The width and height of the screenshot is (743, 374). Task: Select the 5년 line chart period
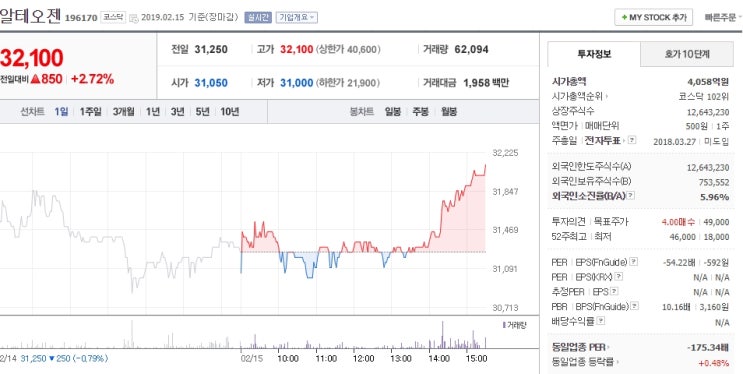point(202,112)
